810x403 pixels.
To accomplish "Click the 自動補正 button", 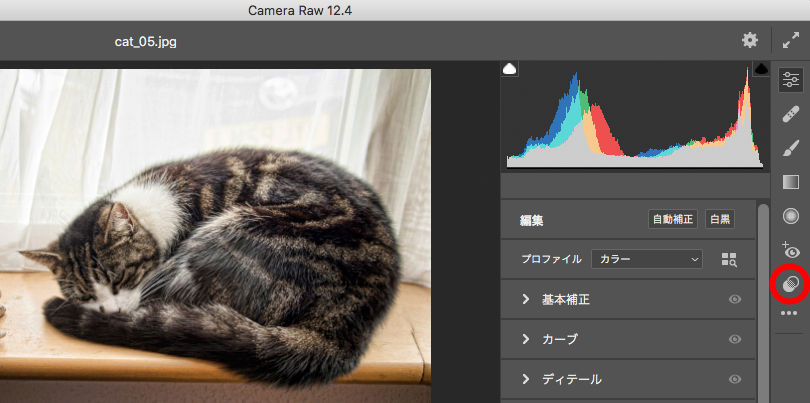I will pos(673,219).
